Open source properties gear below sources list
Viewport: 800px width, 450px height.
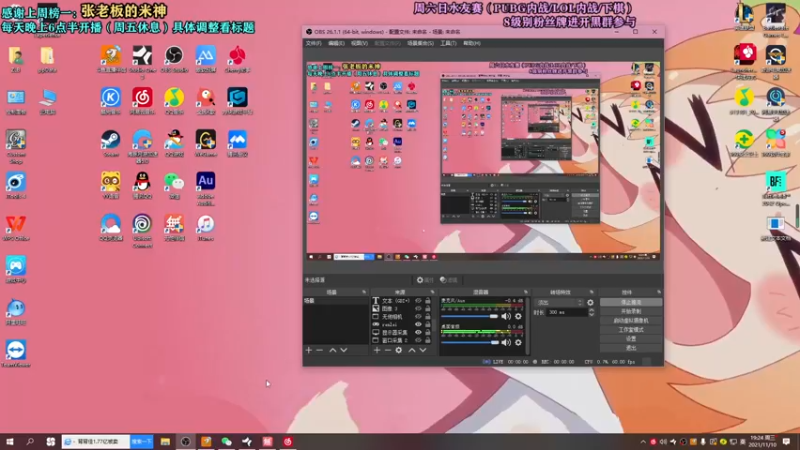click(399, 350)
